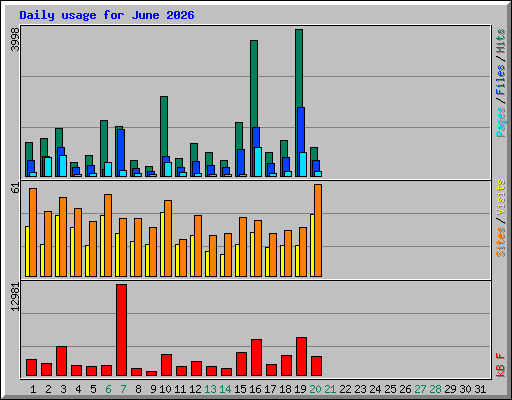Select the yellow 'Visits' legend label
The image size is (512, 400).
tap(501, 198)
